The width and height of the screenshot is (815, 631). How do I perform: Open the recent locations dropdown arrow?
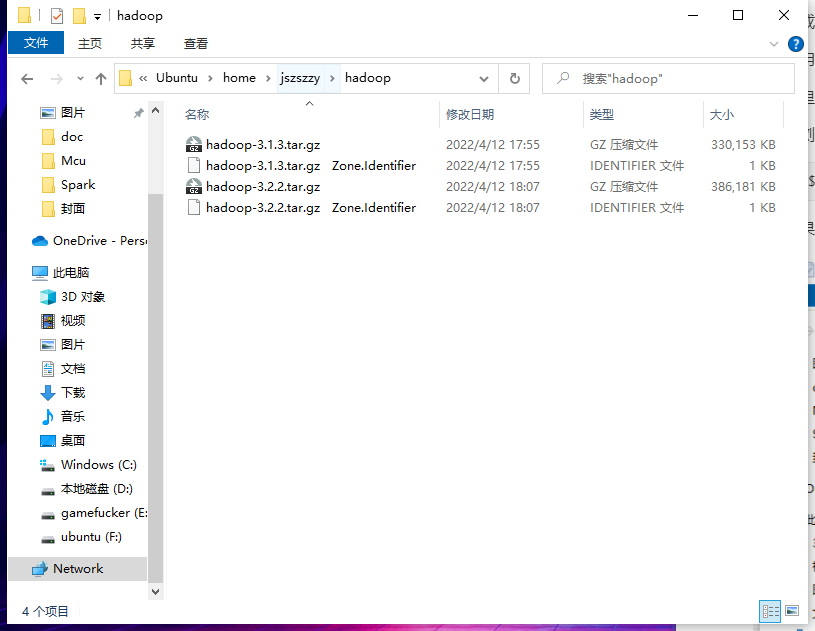click(80, 78)
